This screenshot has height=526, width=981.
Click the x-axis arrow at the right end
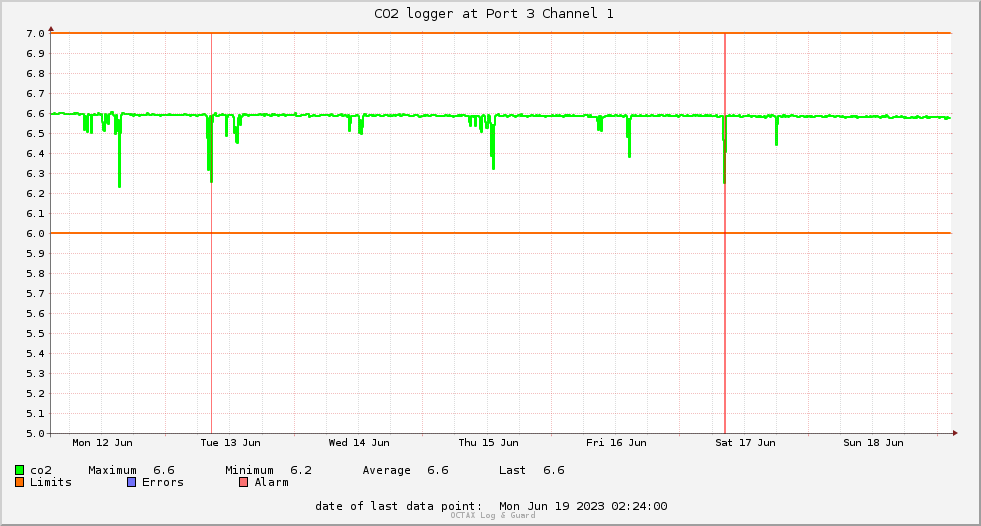955,433
